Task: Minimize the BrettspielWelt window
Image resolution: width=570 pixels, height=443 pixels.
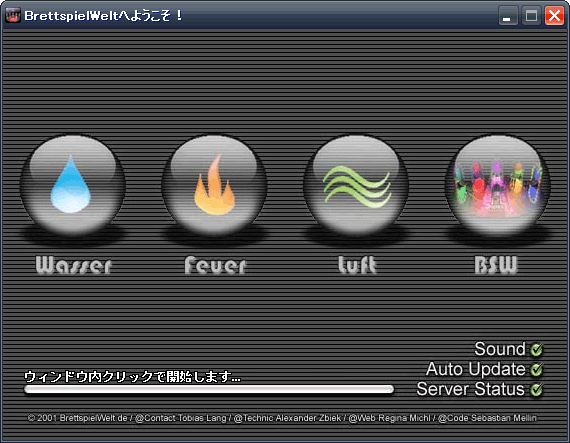Action: (x=507, y=16)
